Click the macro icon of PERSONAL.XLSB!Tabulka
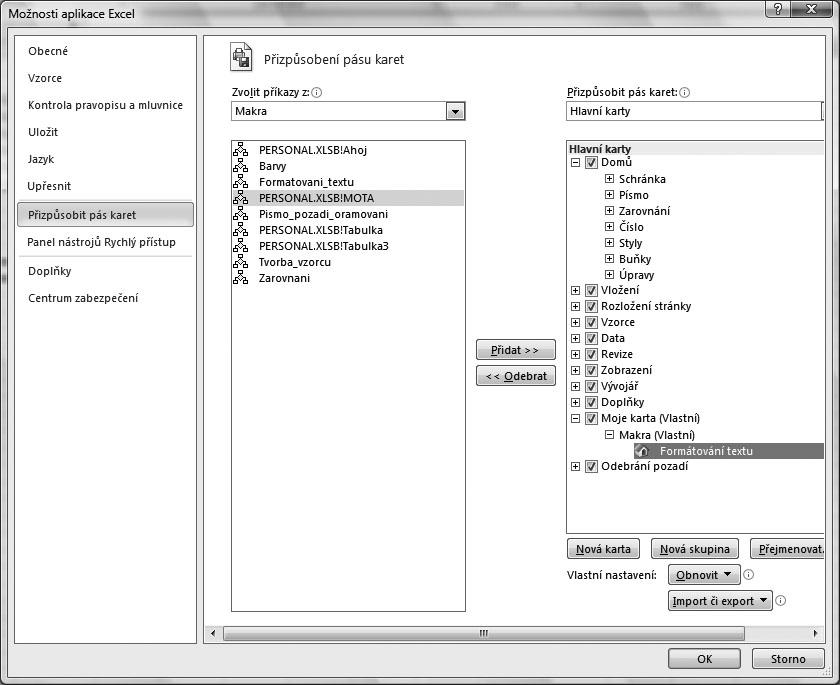This screenshot has height=685, width=840. (241, 230)
